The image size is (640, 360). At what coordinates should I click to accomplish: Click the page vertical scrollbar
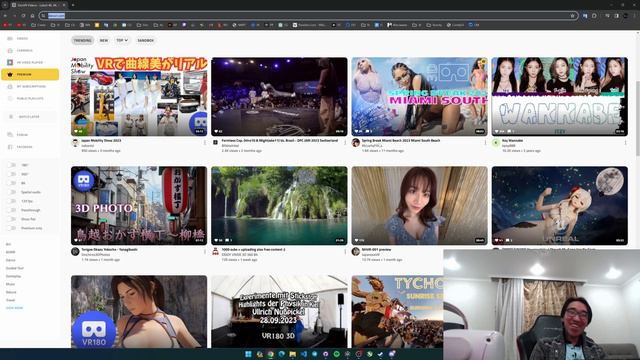click(x=638, y=118)
